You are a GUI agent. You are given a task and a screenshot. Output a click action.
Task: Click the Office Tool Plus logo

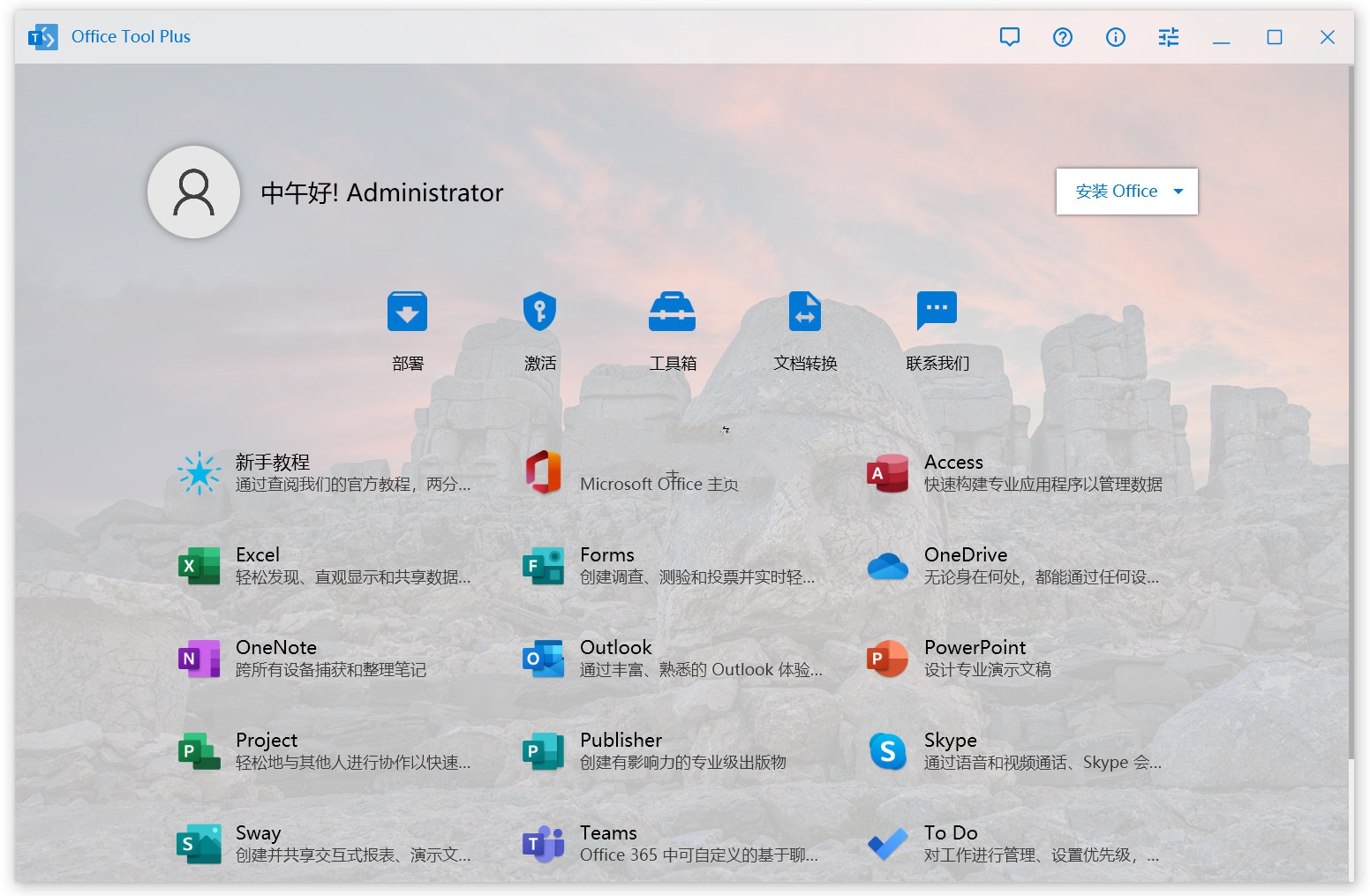pyautogui.click(x=42, y=37)
